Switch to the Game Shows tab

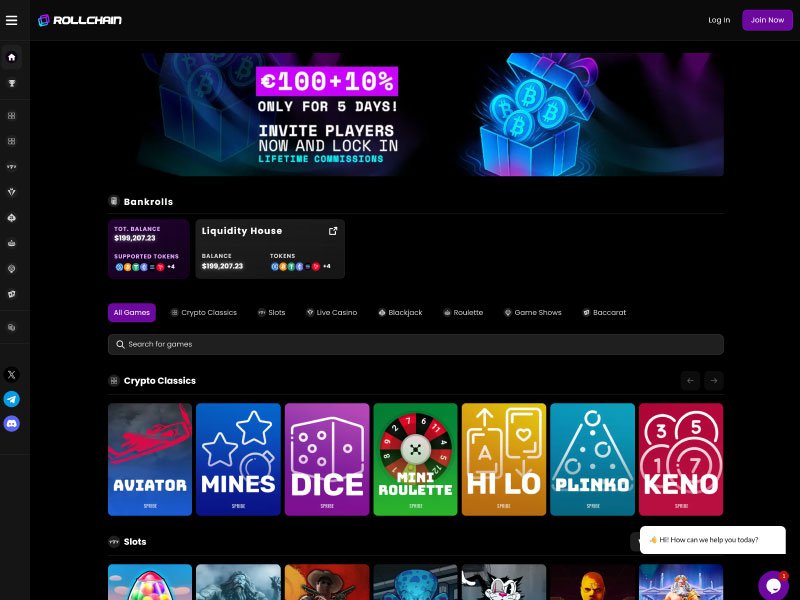(533, 313)
